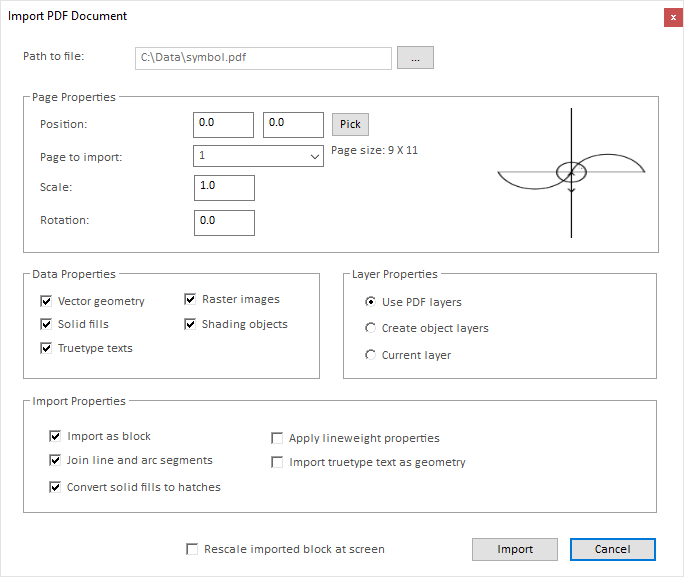Select Create object layers radio button
This screenshot has width=684, height=577.
371,328
